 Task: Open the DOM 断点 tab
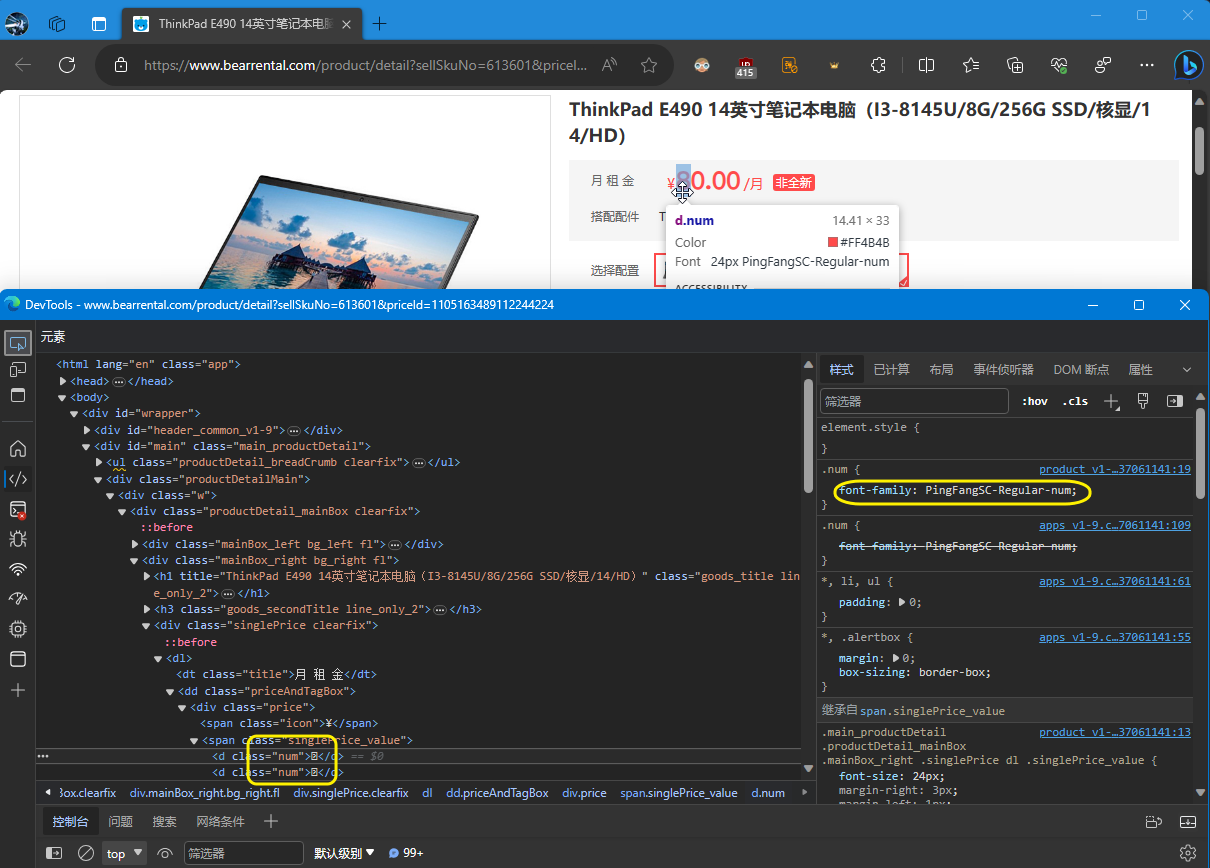point(1081,370)
